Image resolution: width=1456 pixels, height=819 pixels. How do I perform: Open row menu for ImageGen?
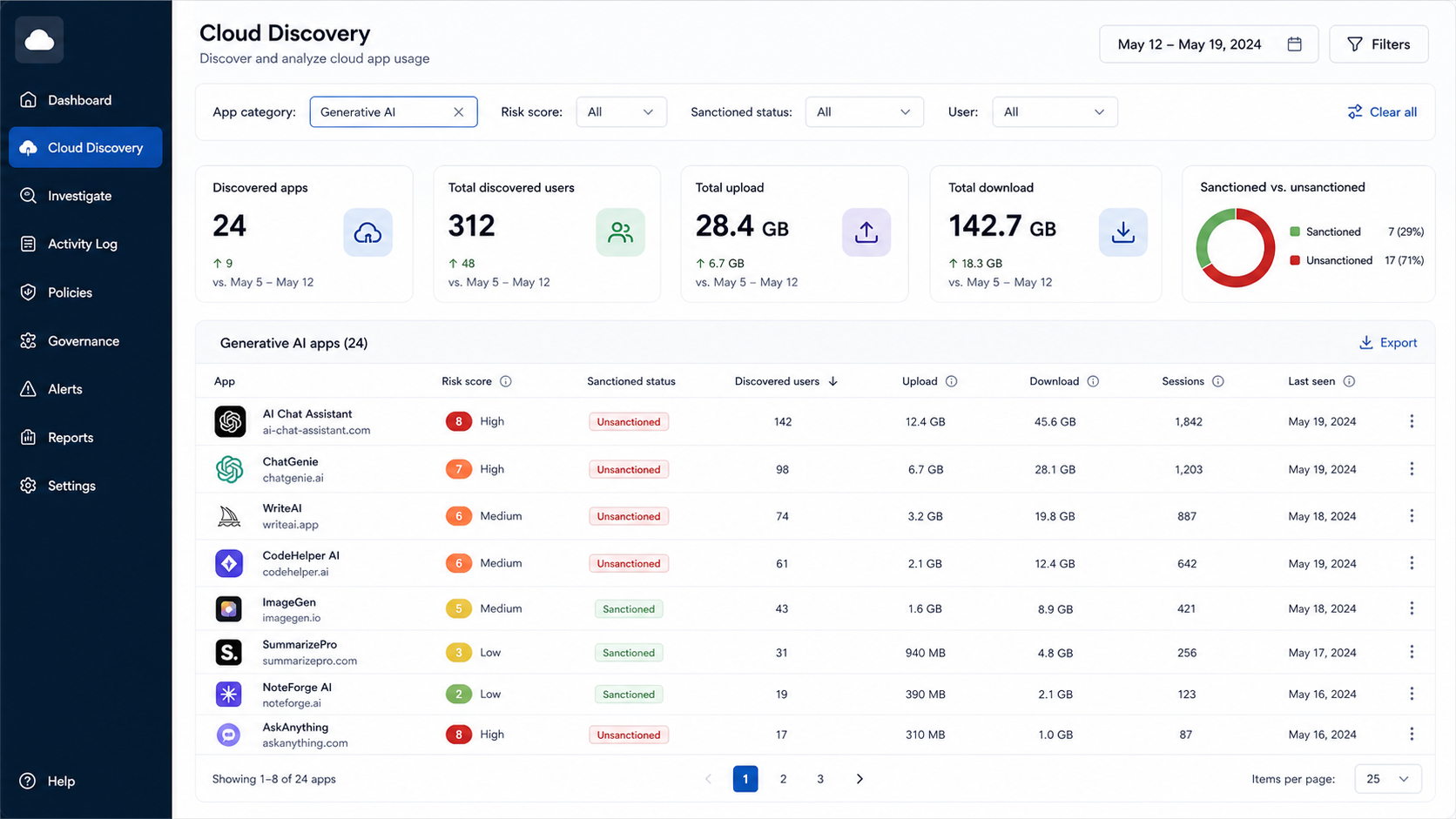[1412, 608]
